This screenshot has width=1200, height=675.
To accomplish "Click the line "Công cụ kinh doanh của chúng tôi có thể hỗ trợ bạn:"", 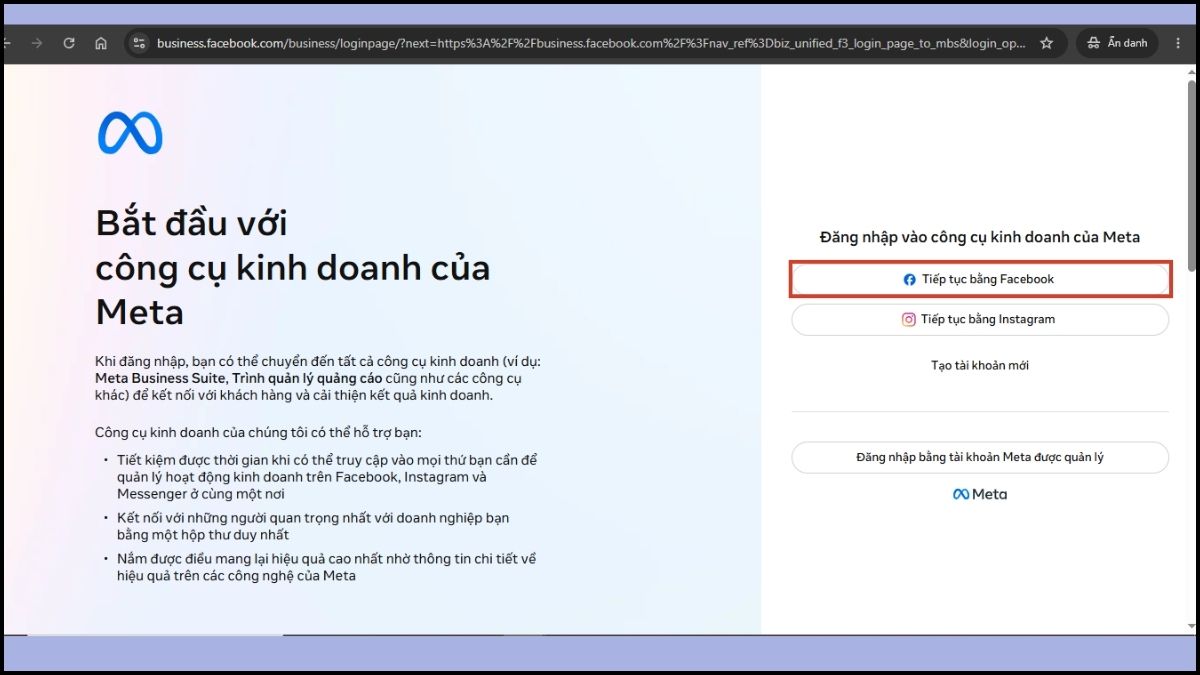I will pos(259,432).
